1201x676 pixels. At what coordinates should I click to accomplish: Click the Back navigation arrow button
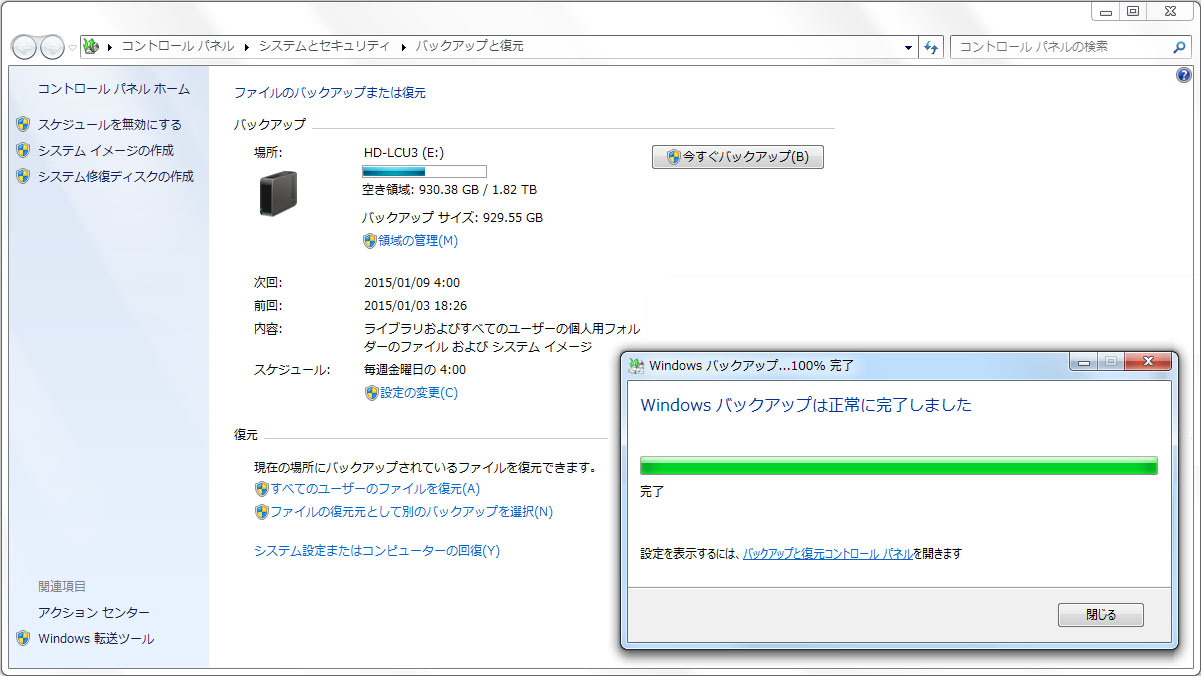pos(24,47)
